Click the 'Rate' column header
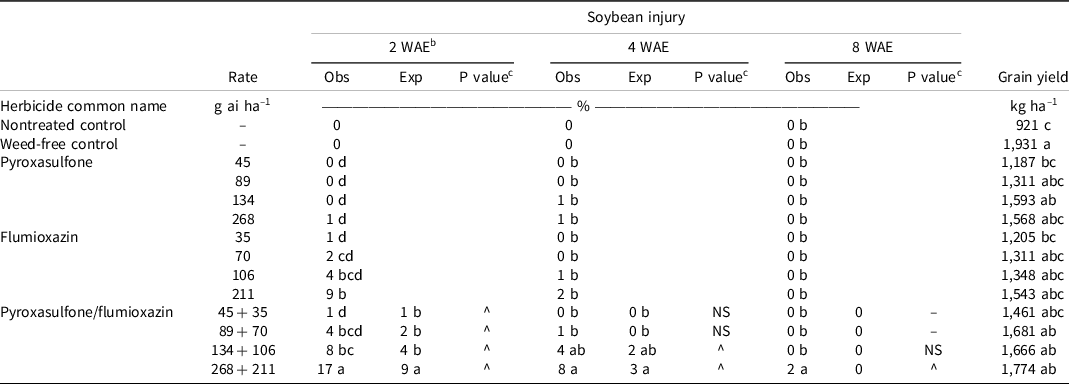Image resolution: width=1069 pixels, height=384 pixels. [243, 78]
